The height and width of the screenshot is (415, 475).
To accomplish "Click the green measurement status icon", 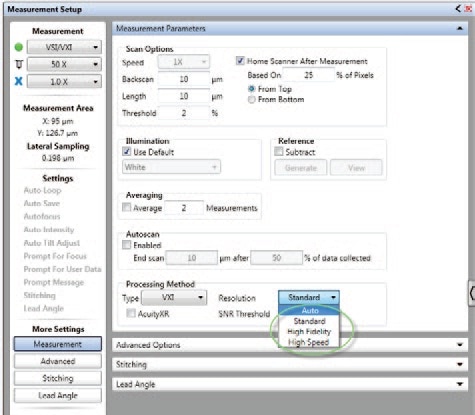I will [x=19, y=47].
